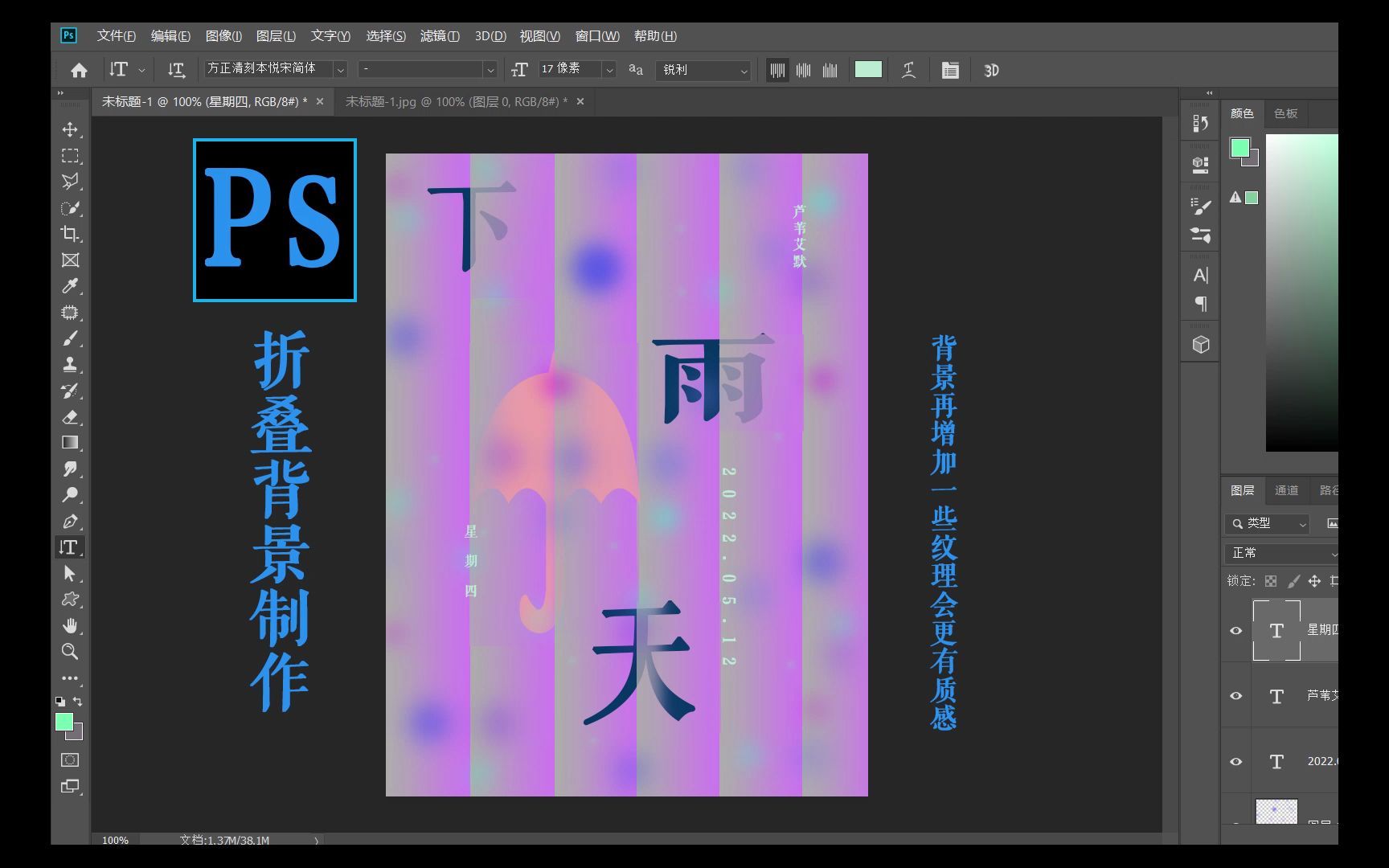Select the Crop tool
The width and height of the screenshot is (1389, 868).
coord(71,234)
